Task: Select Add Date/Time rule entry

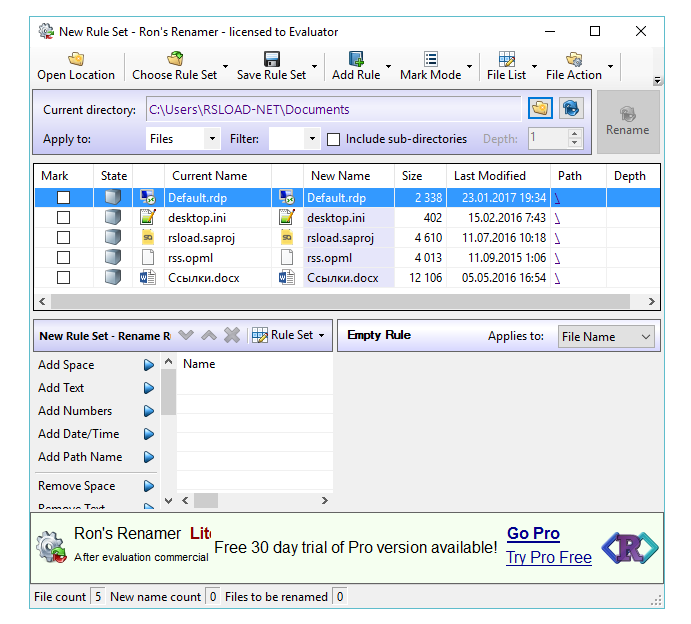Action: coord(79,434)
